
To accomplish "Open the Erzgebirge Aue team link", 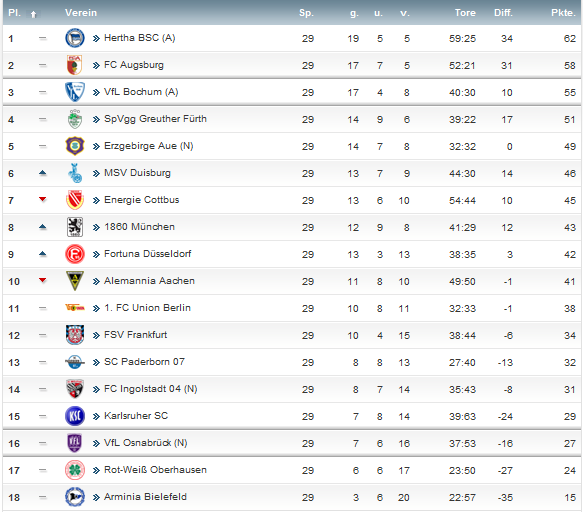I will (148, 146).
